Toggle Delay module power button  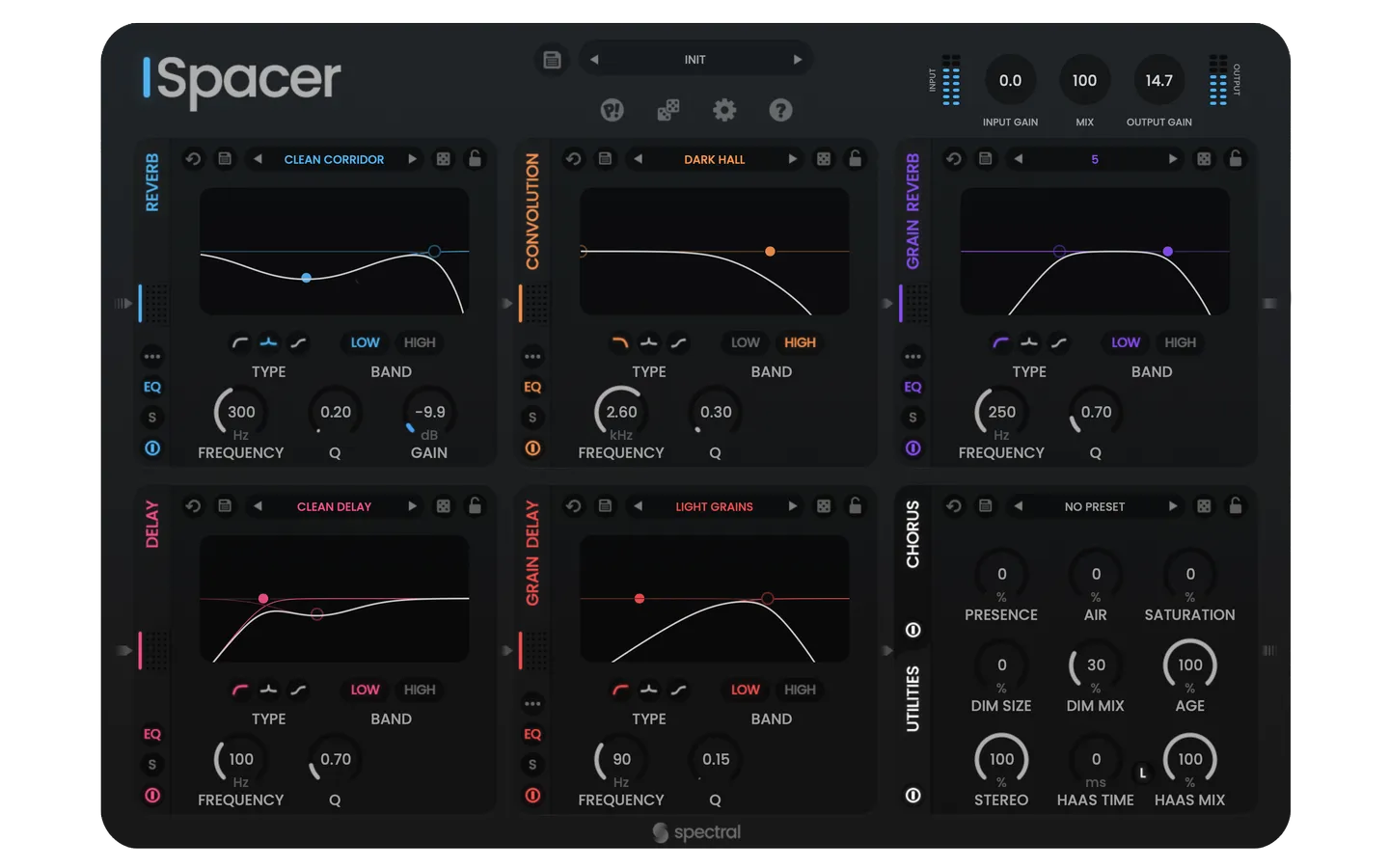(x=152, y=796)
